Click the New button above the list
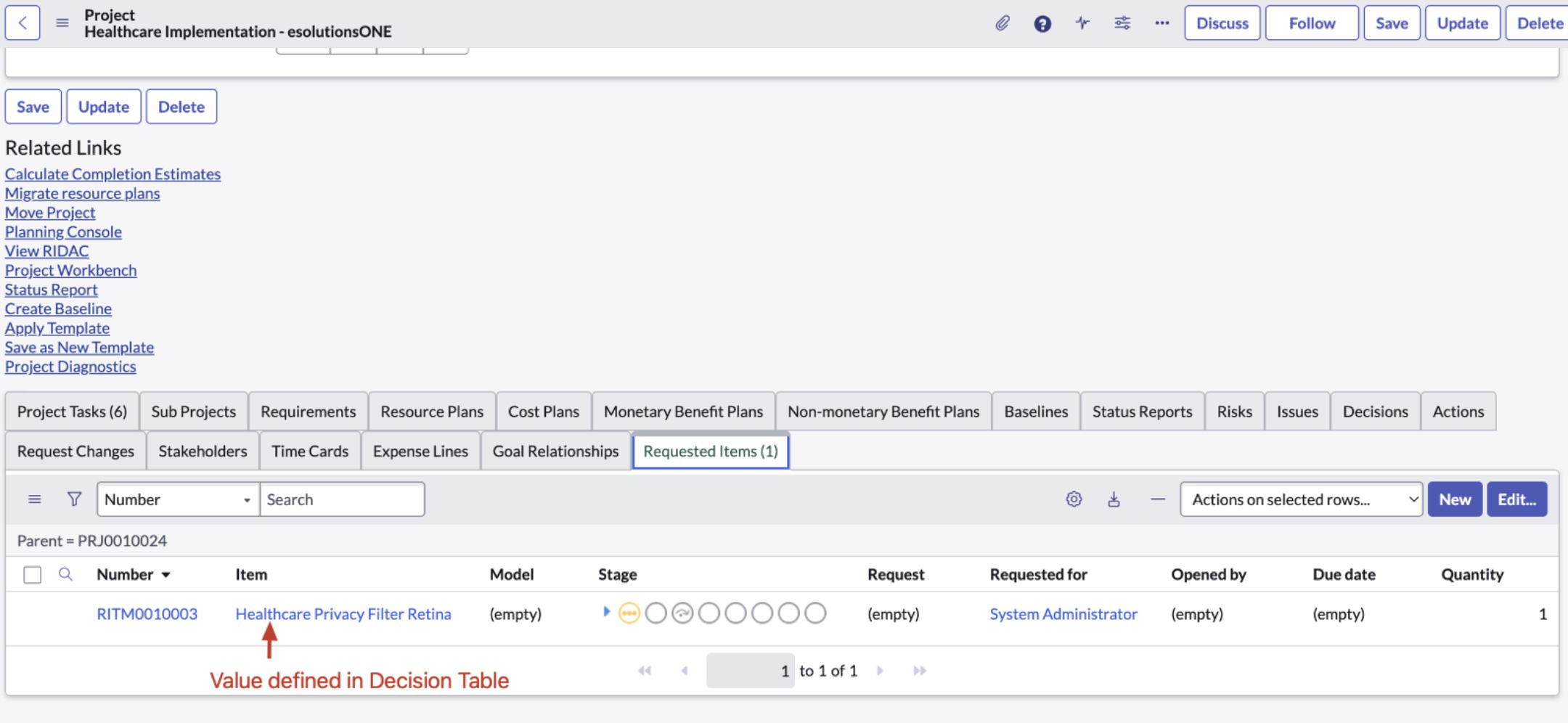 1455,499
